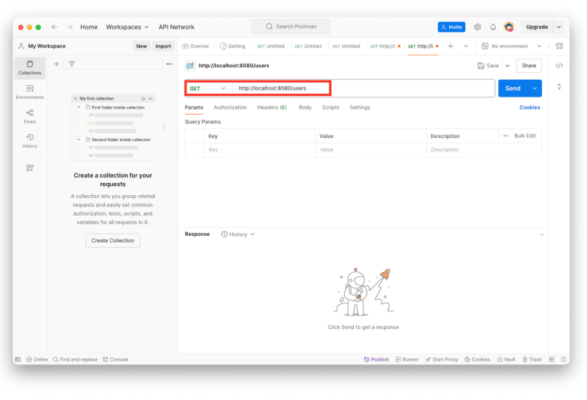The width and height of the screenshot is (587, 400).
Task: Click the Share button
Action: 529,66
